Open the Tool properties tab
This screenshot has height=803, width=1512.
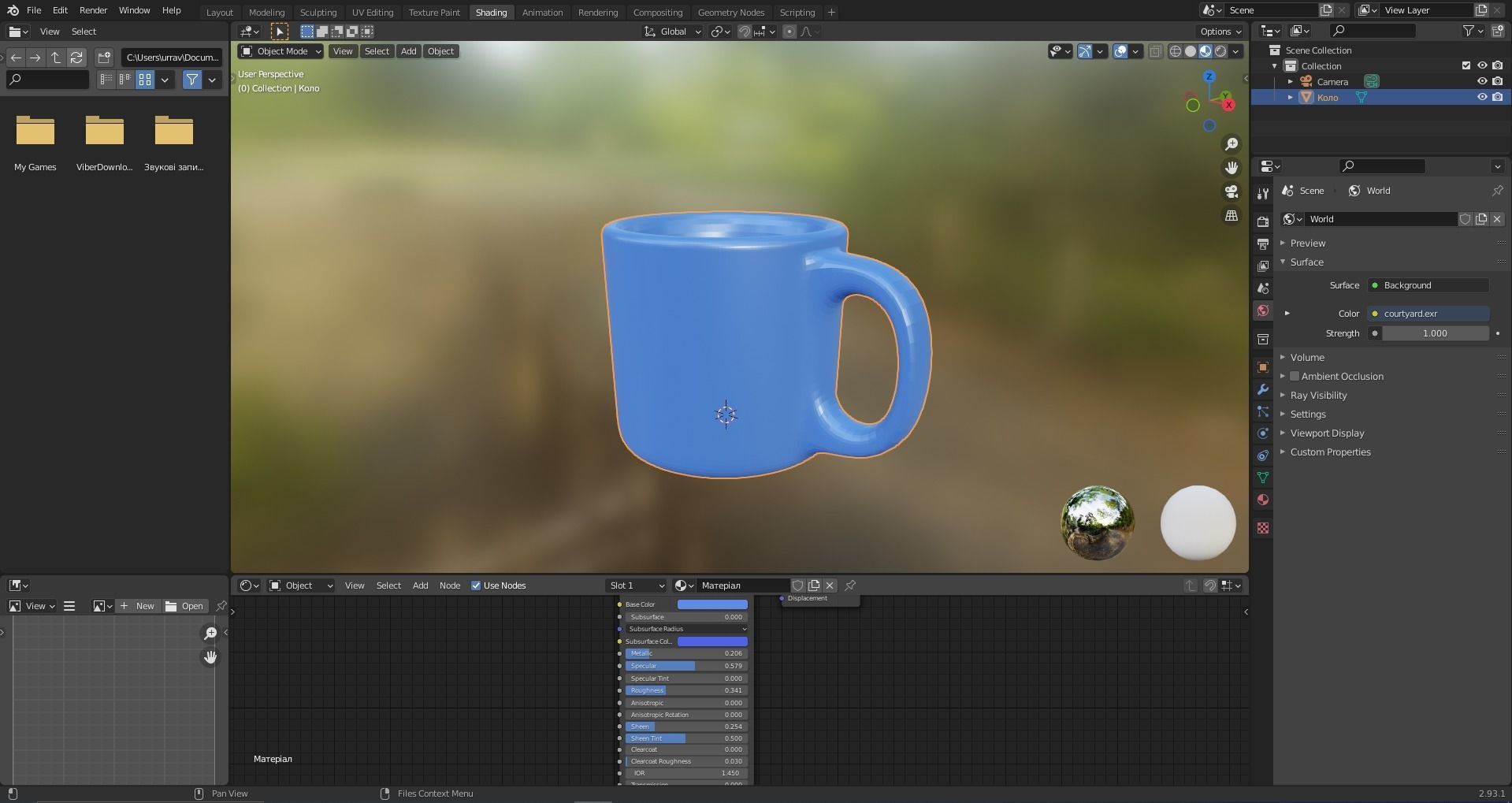click(1263, 194)
